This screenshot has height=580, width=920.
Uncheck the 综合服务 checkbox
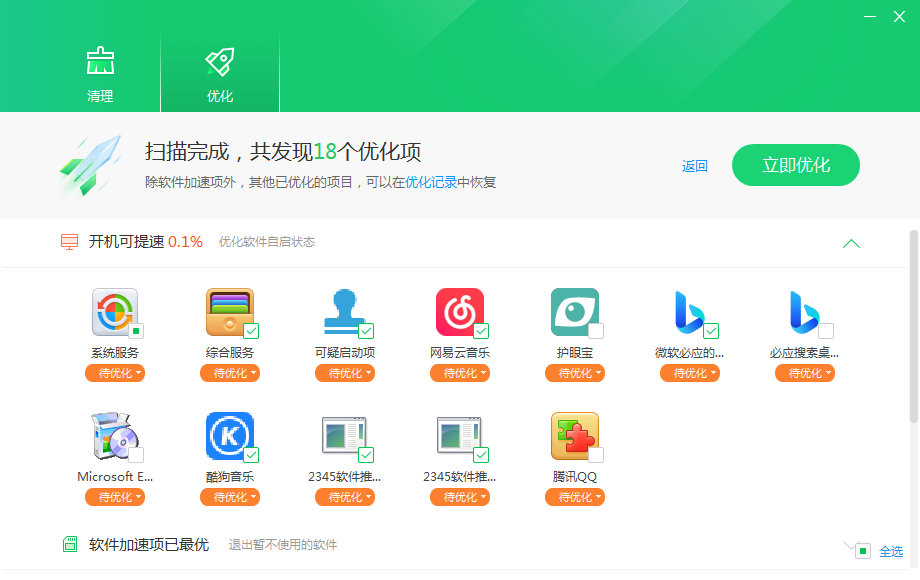click(251, 331)
